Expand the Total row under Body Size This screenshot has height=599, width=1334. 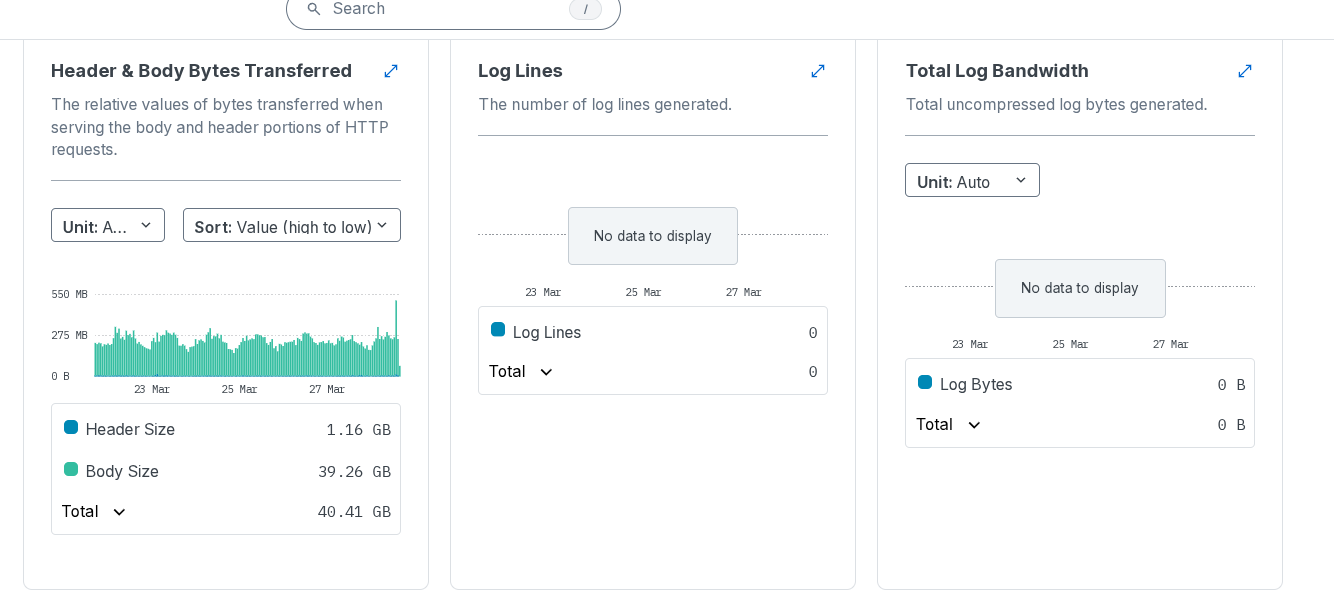(x=95, y=512)
